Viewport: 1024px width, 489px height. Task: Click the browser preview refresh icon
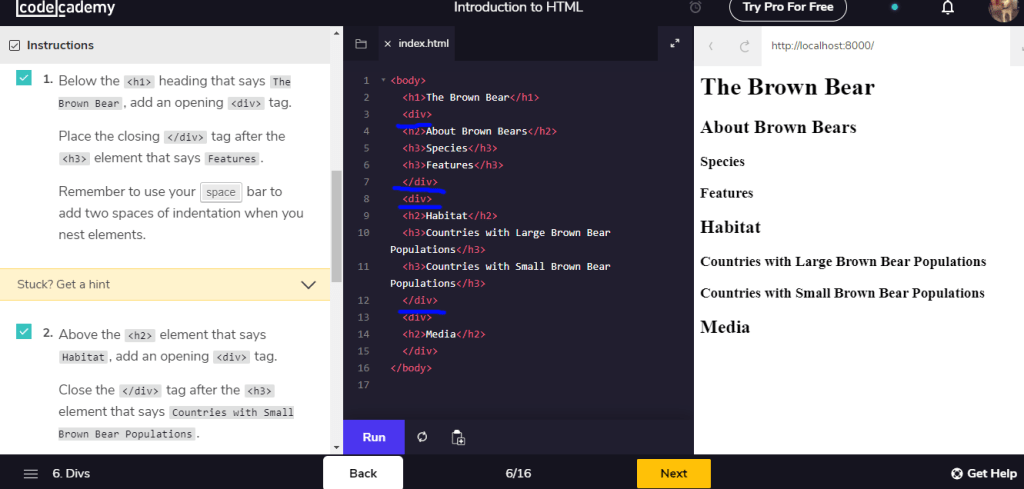click(x=744, y=46)
